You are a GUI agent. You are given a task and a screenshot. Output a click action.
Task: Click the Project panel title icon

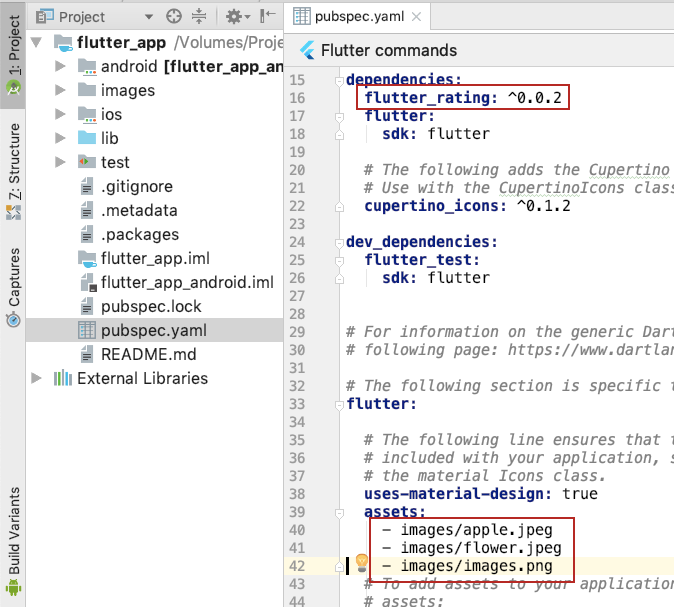pos(45,17)
